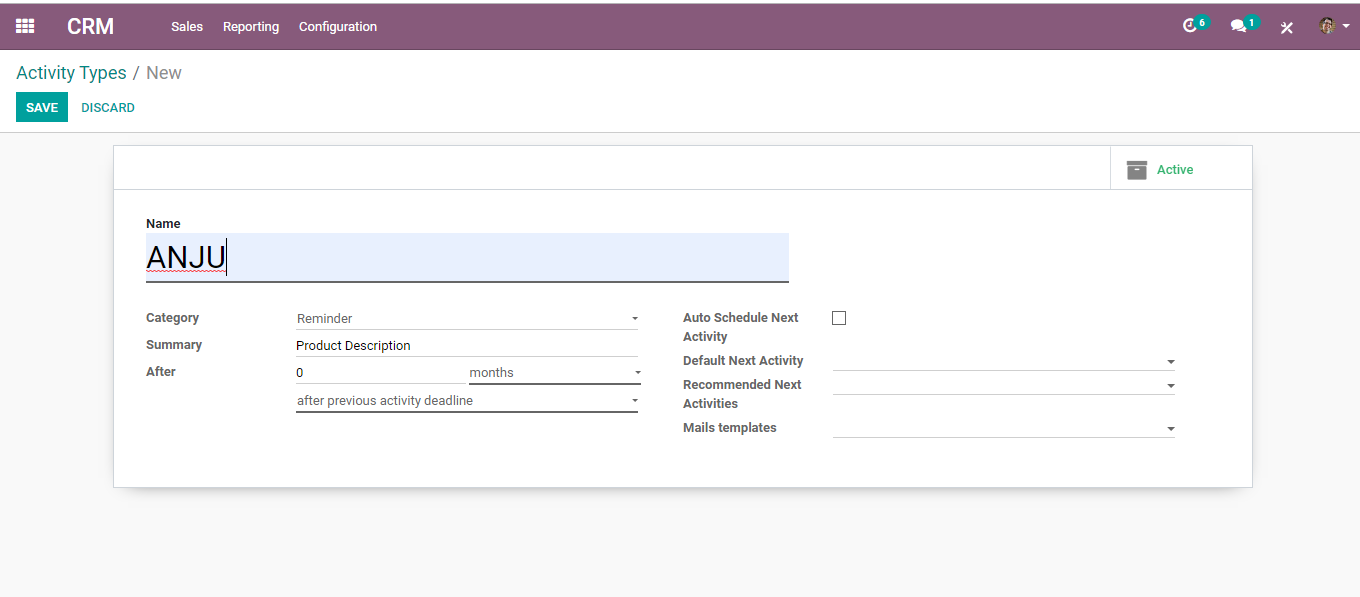The width and height of the screenshot is (1360, 597).
Task: Click the archive box icon beside Active
Action: pos(1137,170)
